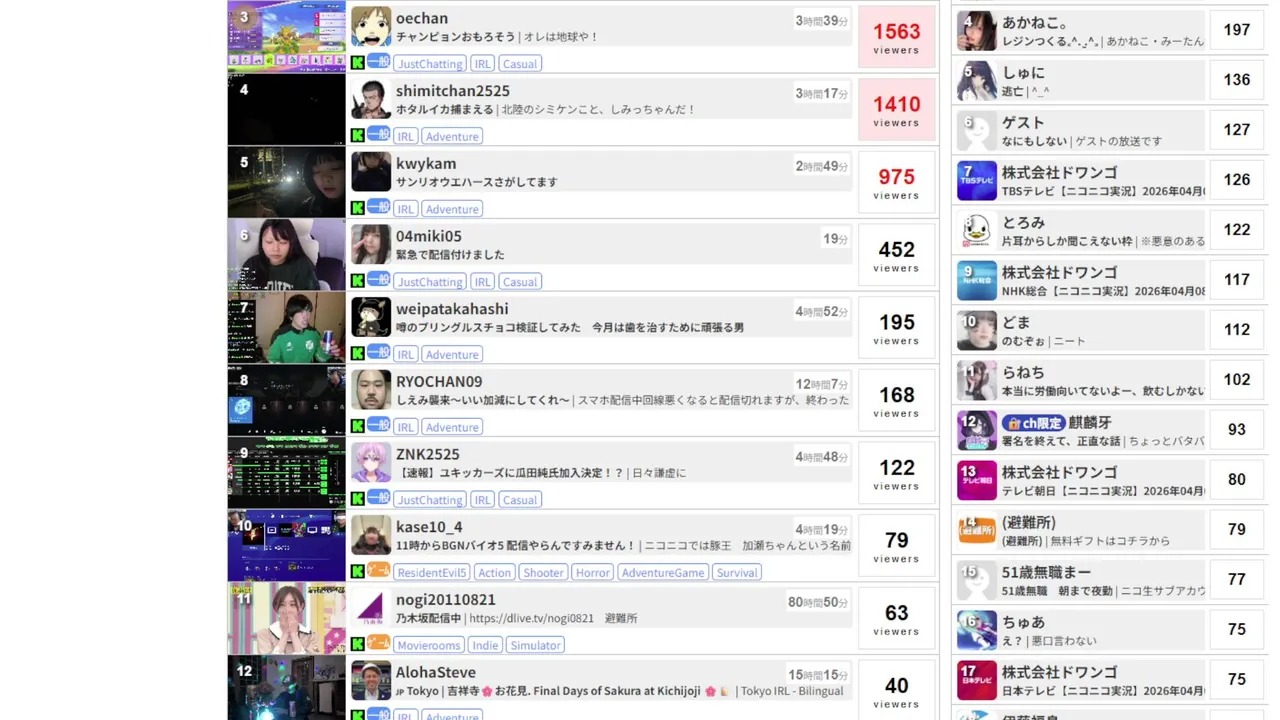Viewport: 1280px width, 720px height.
Task: Open weipatakahashi's profile avatar
Action: [371, 317]
